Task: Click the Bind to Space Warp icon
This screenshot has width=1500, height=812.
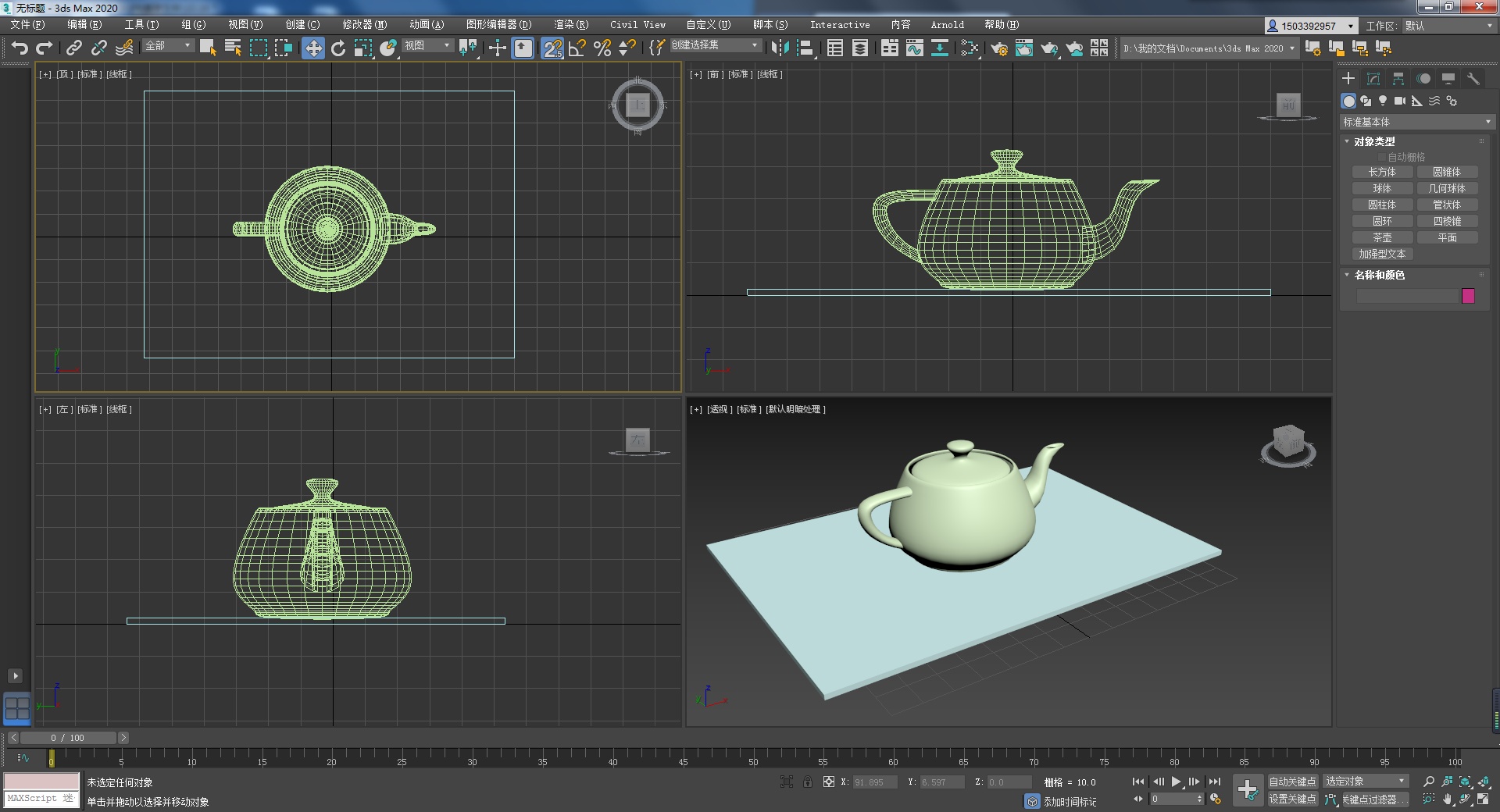Action: tap(124, 48)
